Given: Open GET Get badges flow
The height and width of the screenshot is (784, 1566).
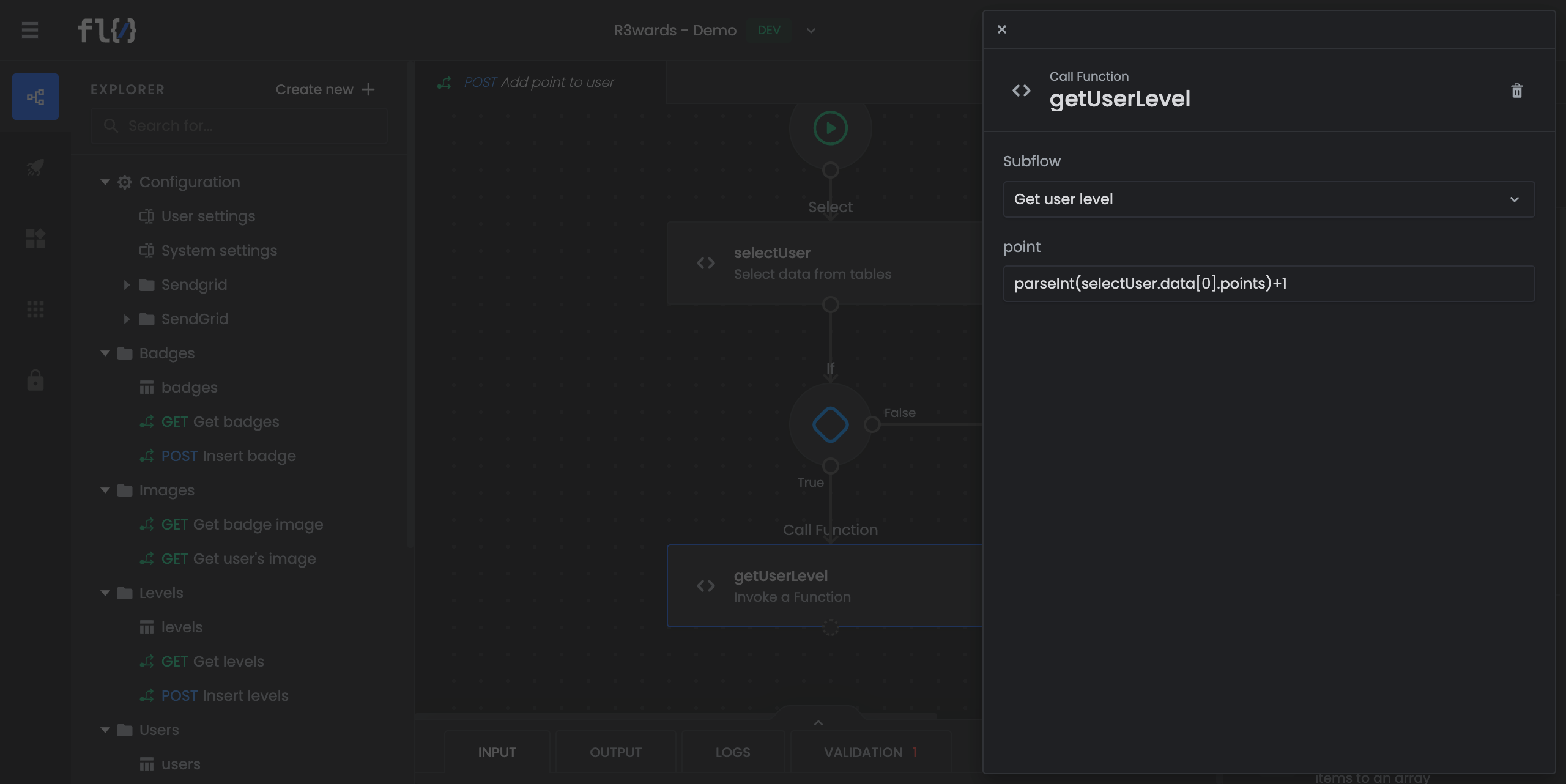Looking at the screenshot, I should click(x=220, y=422).
